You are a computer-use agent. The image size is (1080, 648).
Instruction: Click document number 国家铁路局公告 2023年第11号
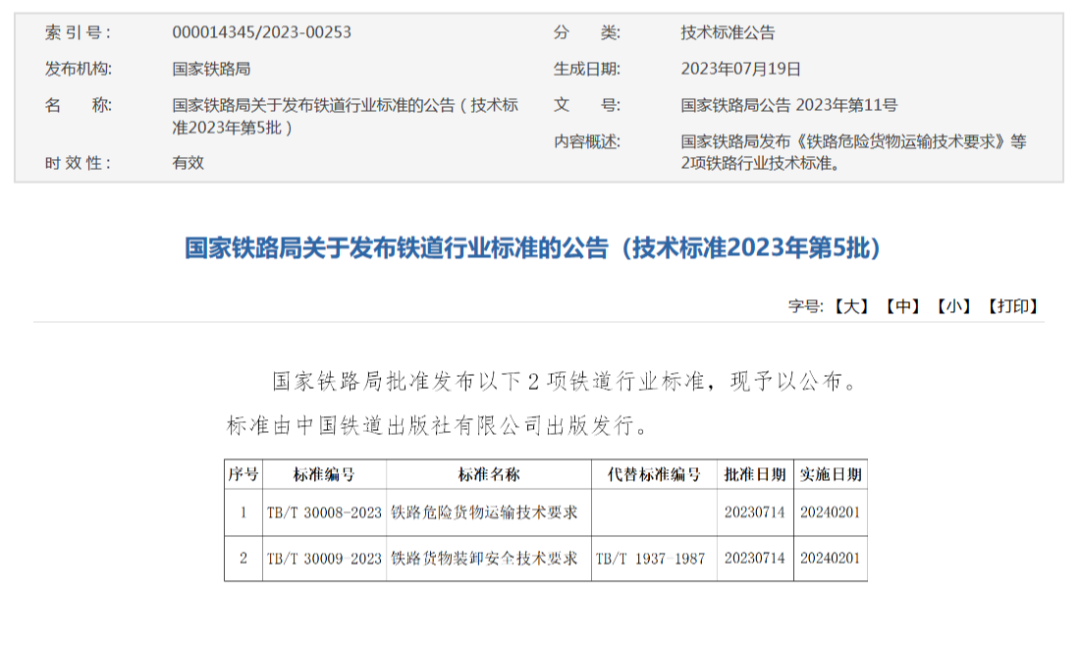(789, 105)
